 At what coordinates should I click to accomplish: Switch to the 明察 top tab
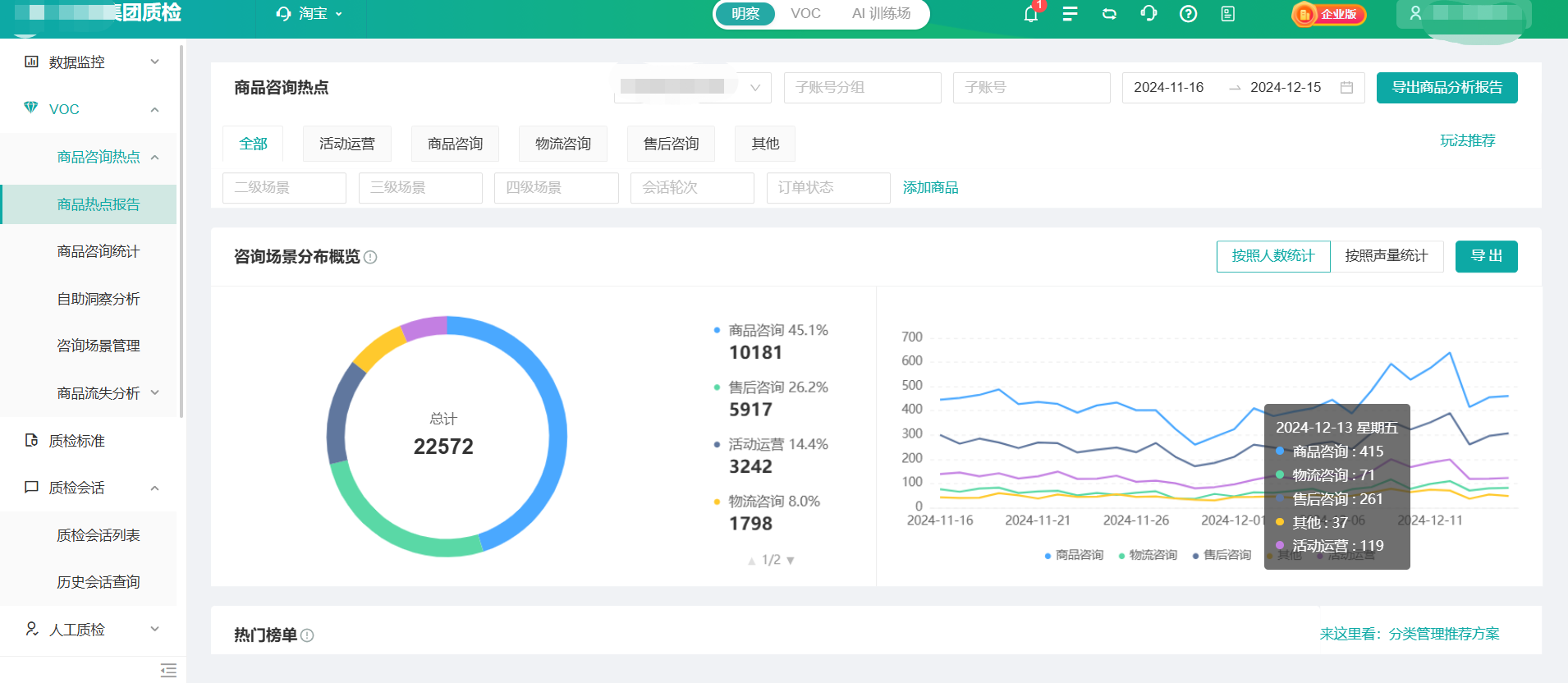click(745, 14)
